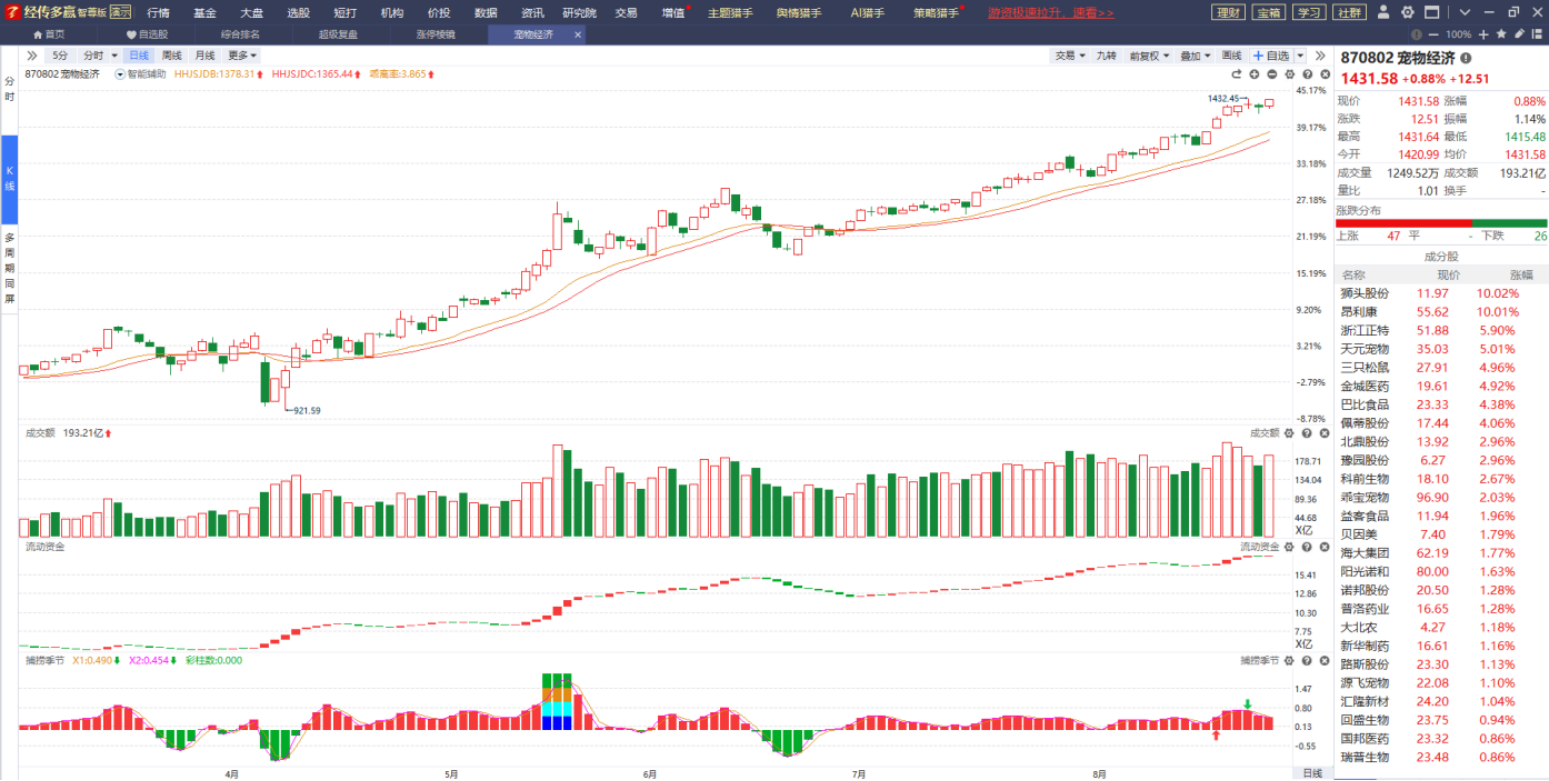Open the 研究院 menu

579,13
